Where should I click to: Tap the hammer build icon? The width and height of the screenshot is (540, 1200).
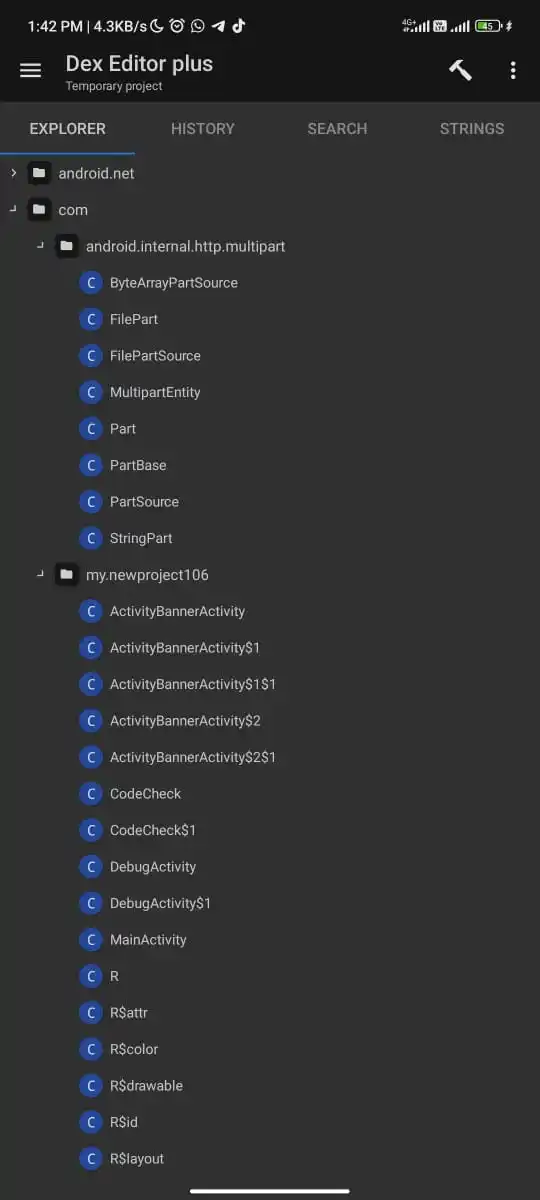click(x=460, y=70)
